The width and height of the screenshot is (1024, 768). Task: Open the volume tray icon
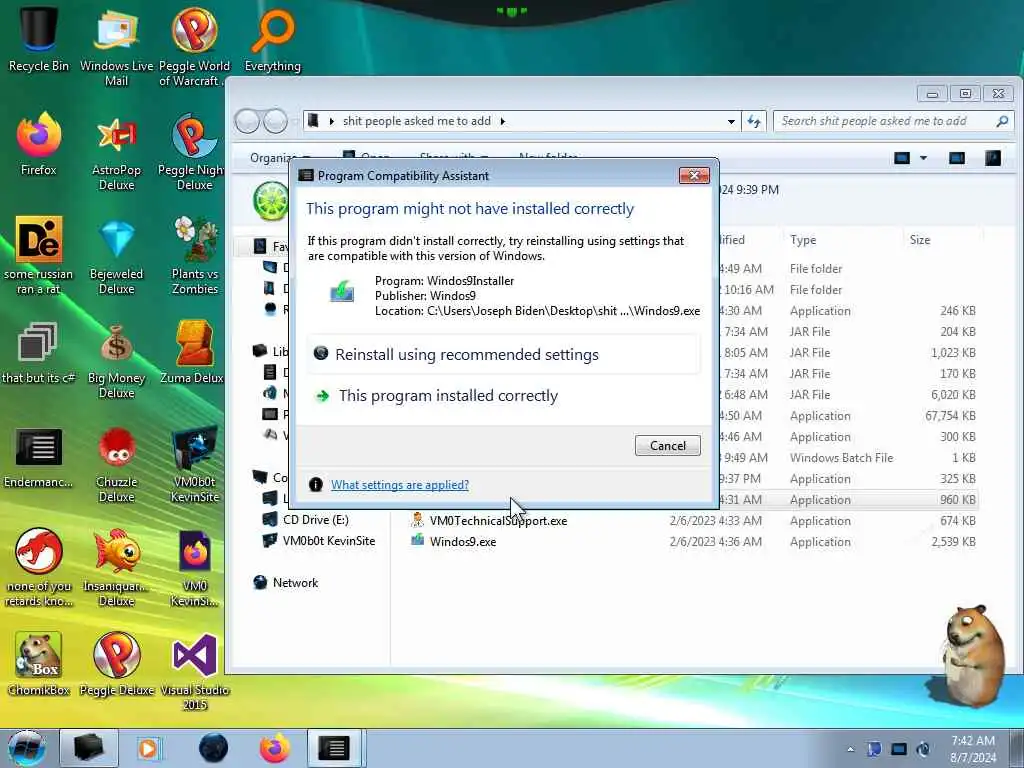tap(923, 749)
